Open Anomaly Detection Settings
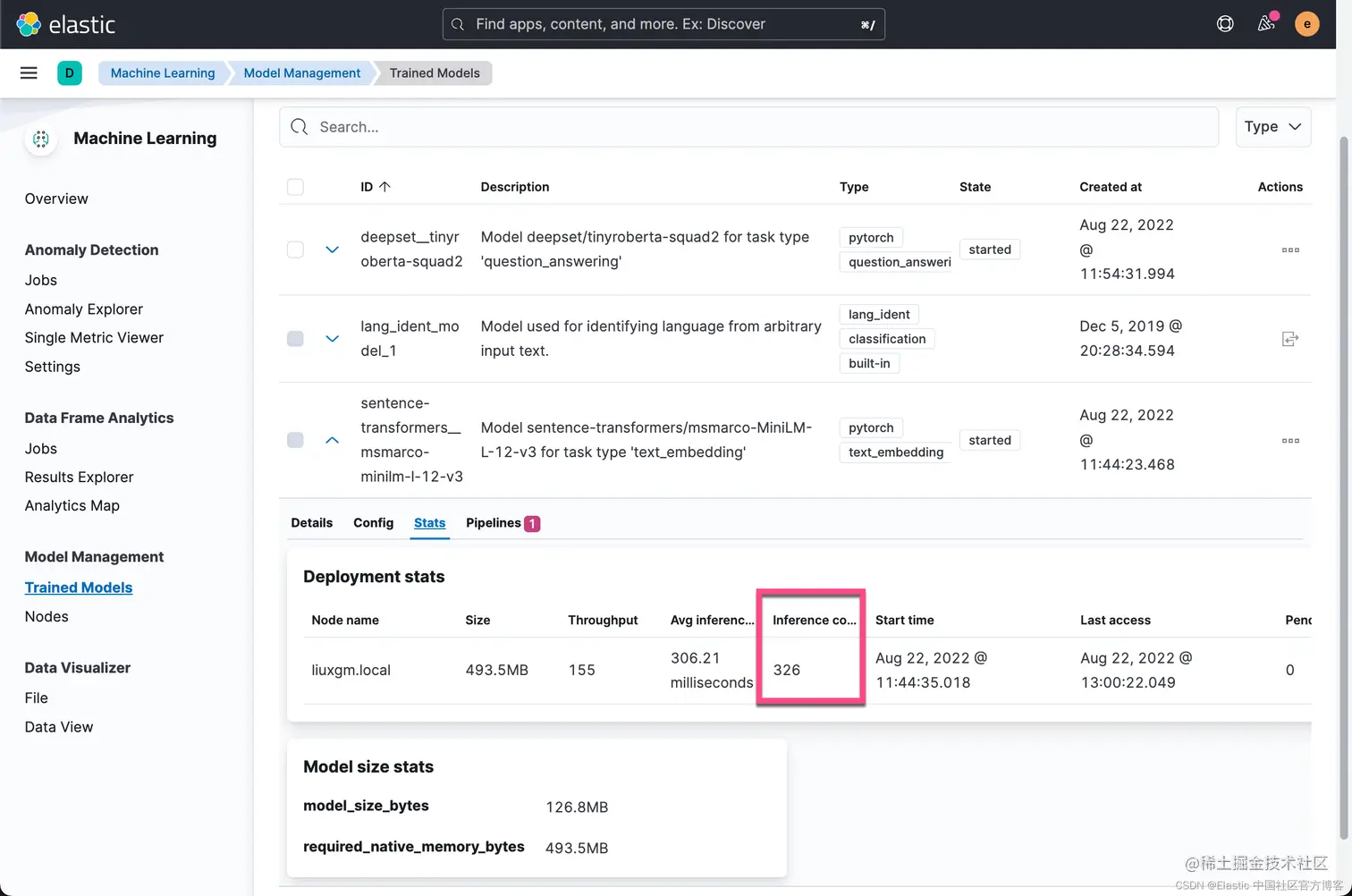 (x=53, y=367)
